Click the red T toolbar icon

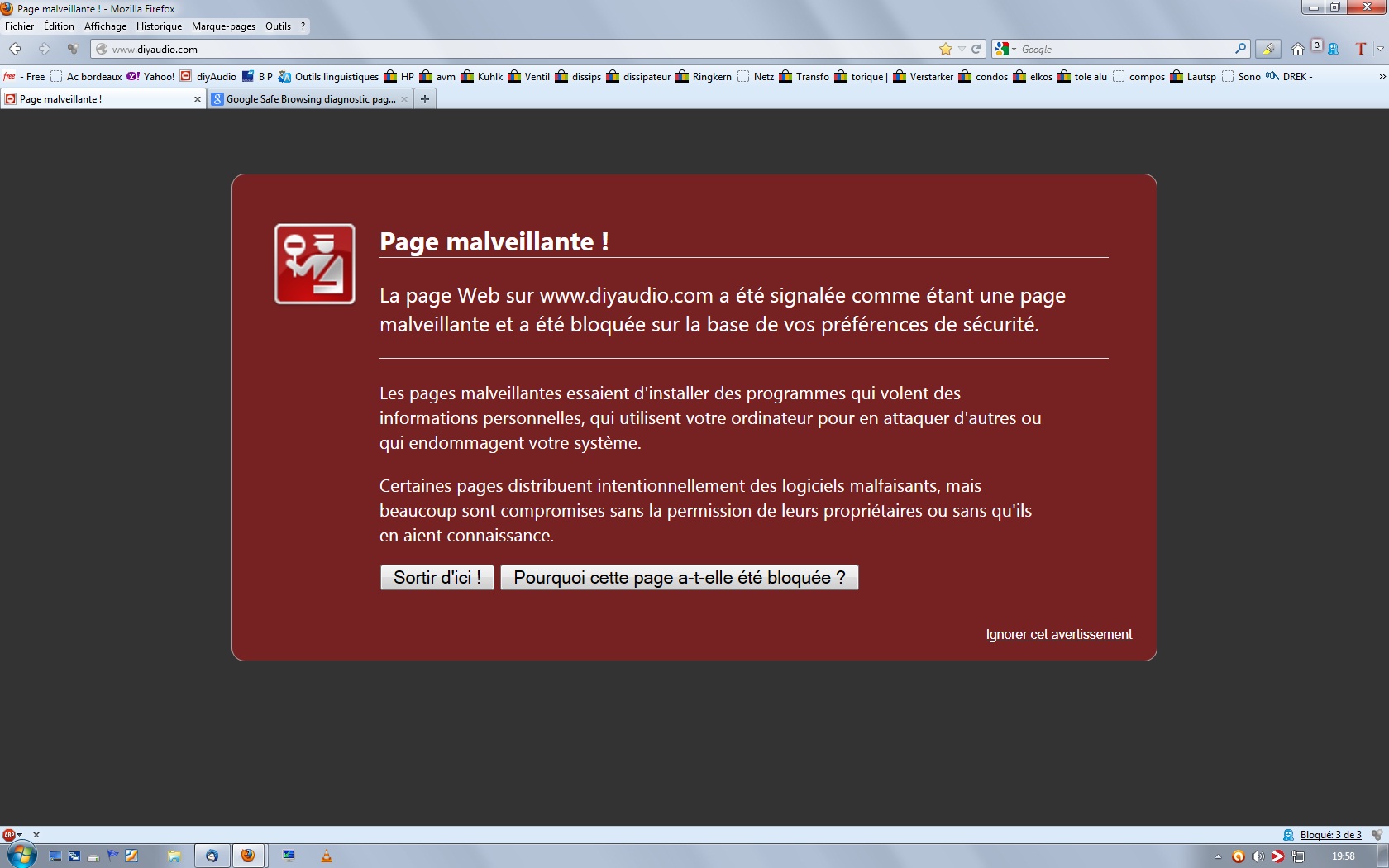click(x=1361, y=49)
